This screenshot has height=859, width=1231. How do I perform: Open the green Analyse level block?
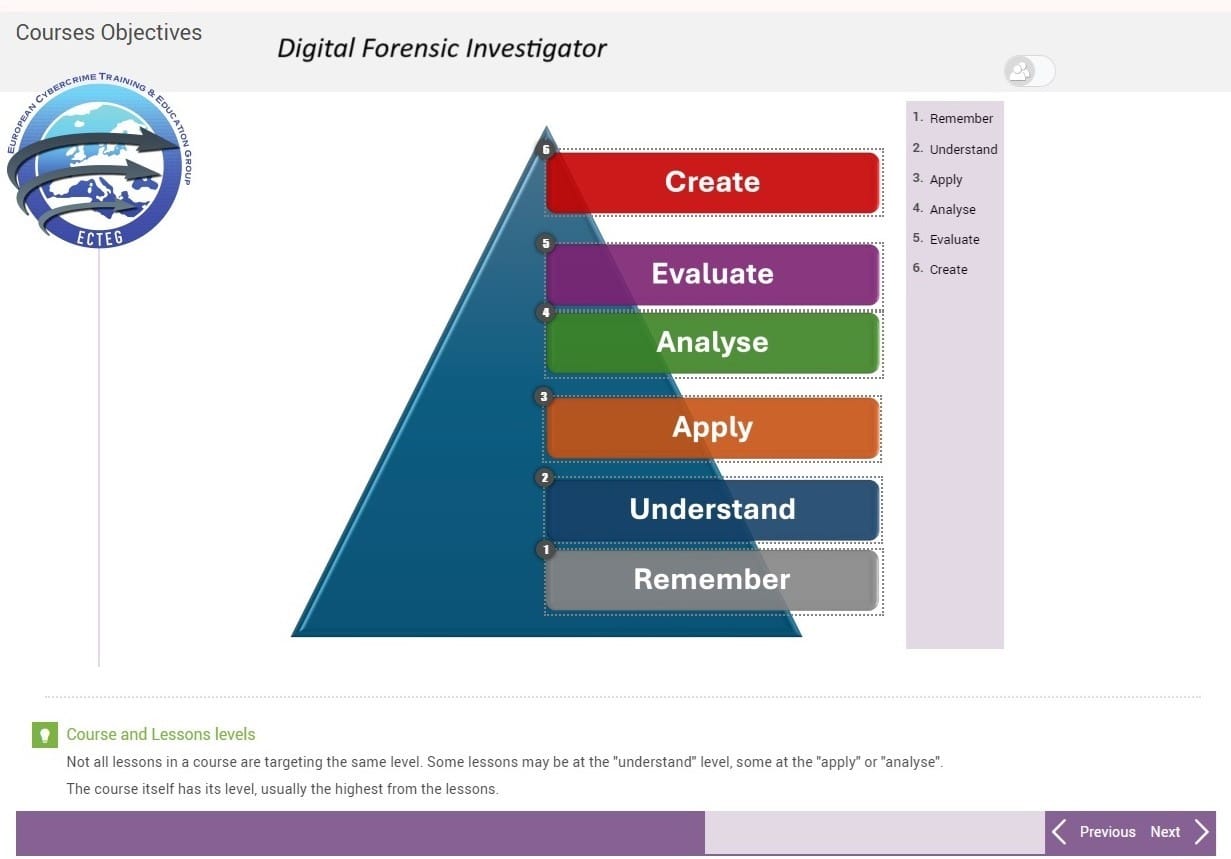tap(712, 342)
